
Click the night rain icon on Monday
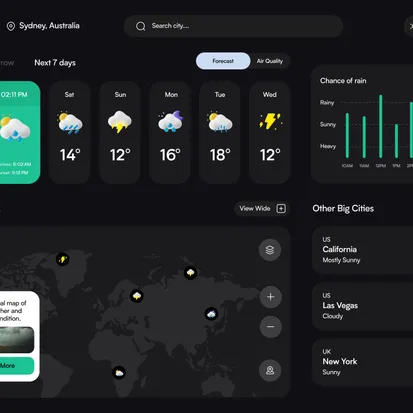170,121
